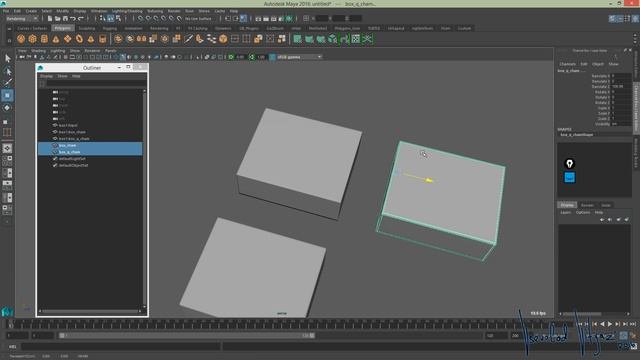The image size is (640, 360).
Task: Toggle the defaultLightSet checkbox icon in Outliner
Action: pyautogui.click(x=55, y=159)
